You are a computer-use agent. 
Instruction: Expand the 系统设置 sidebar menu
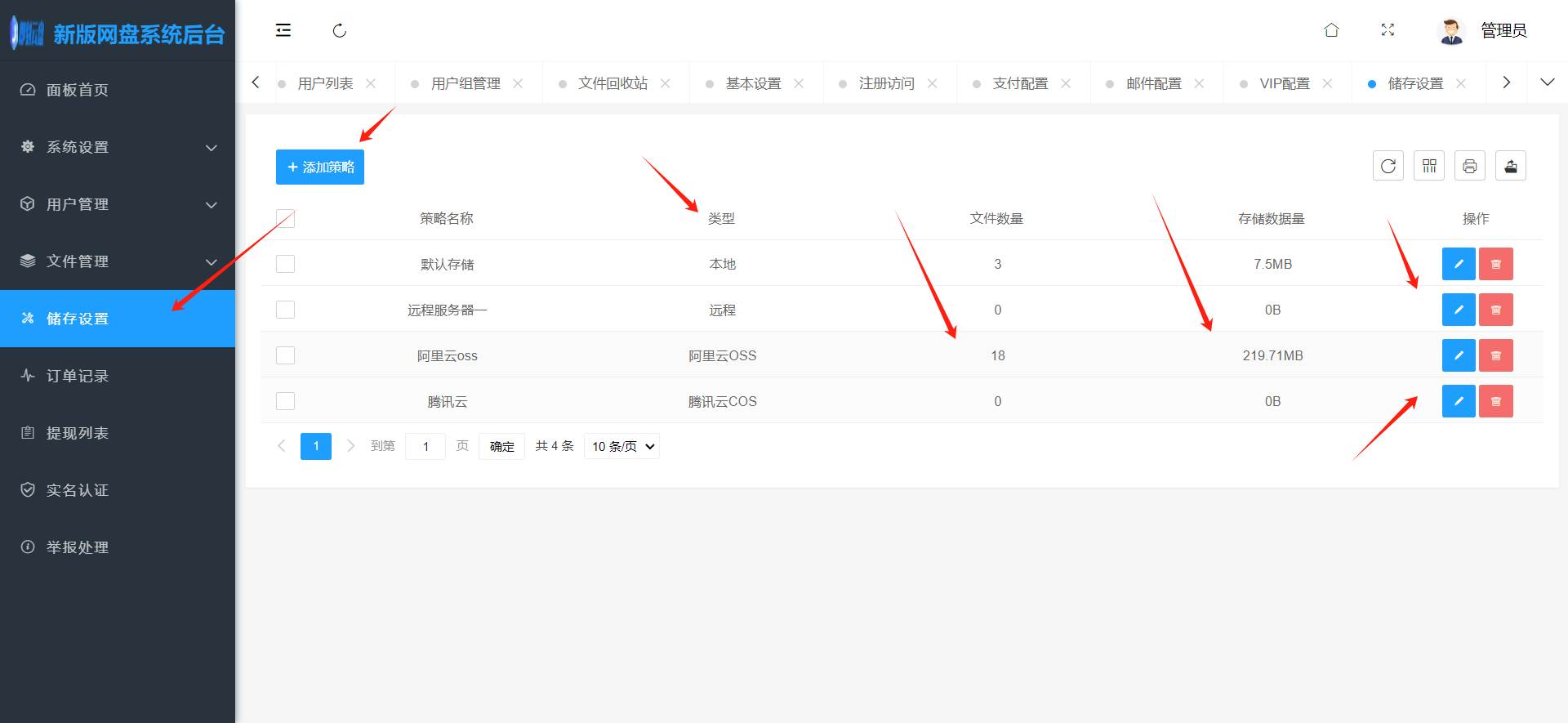click(x=118, y=147)
